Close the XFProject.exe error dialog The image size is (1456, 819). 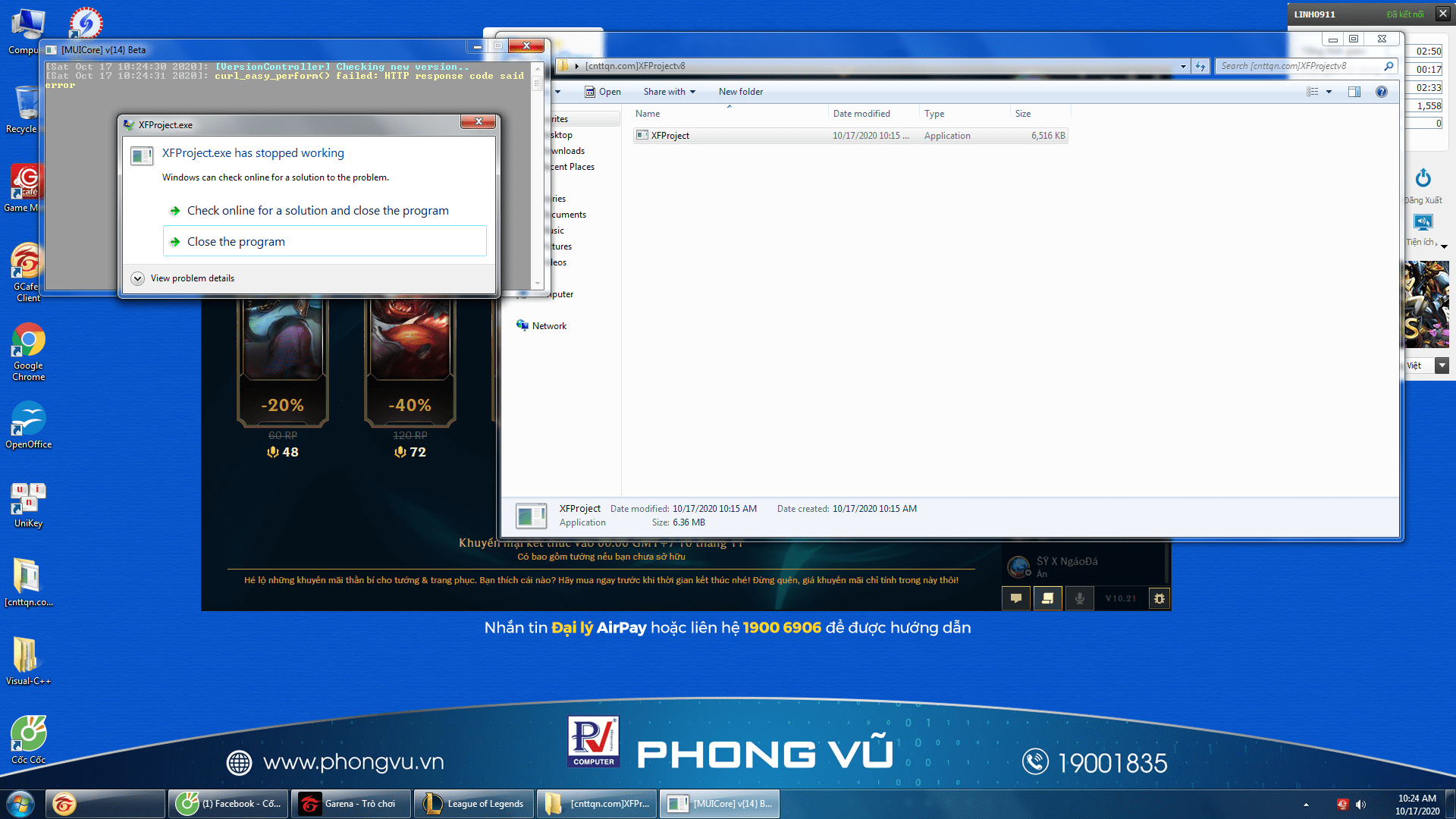pos(479,121)
